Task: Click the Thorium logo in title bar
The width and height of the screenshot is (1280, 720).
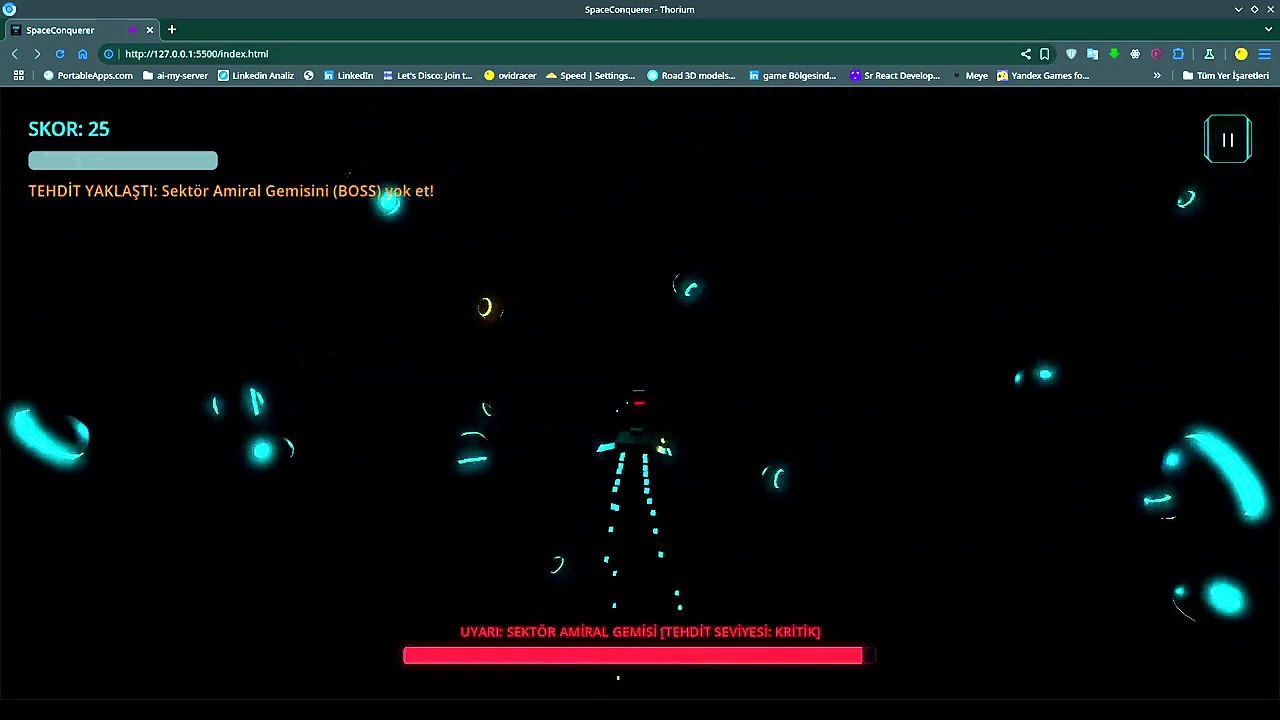Action: (x=9, y=9)
